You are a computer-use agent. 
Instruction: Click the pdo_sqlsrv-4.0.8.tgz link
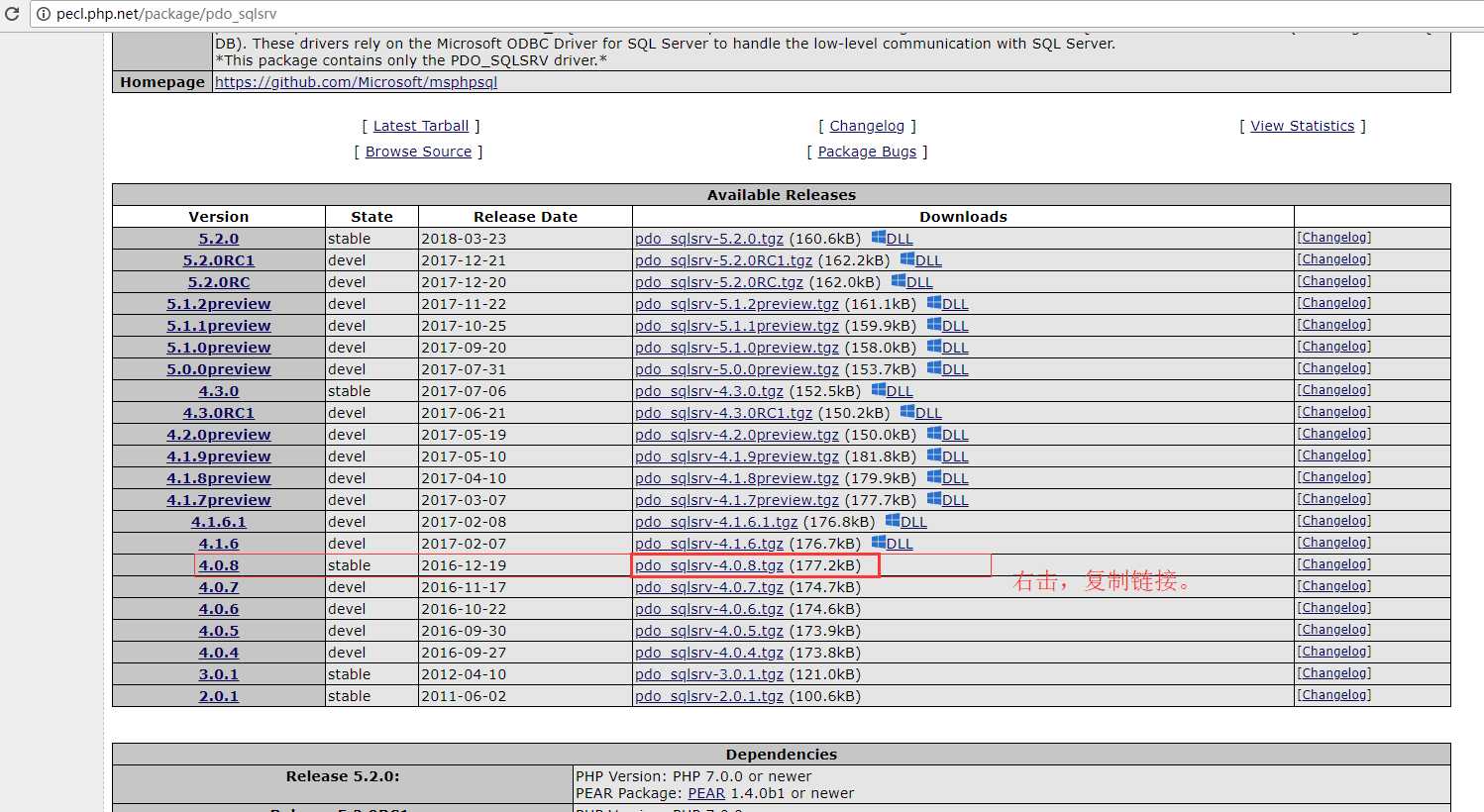[709, 565]
